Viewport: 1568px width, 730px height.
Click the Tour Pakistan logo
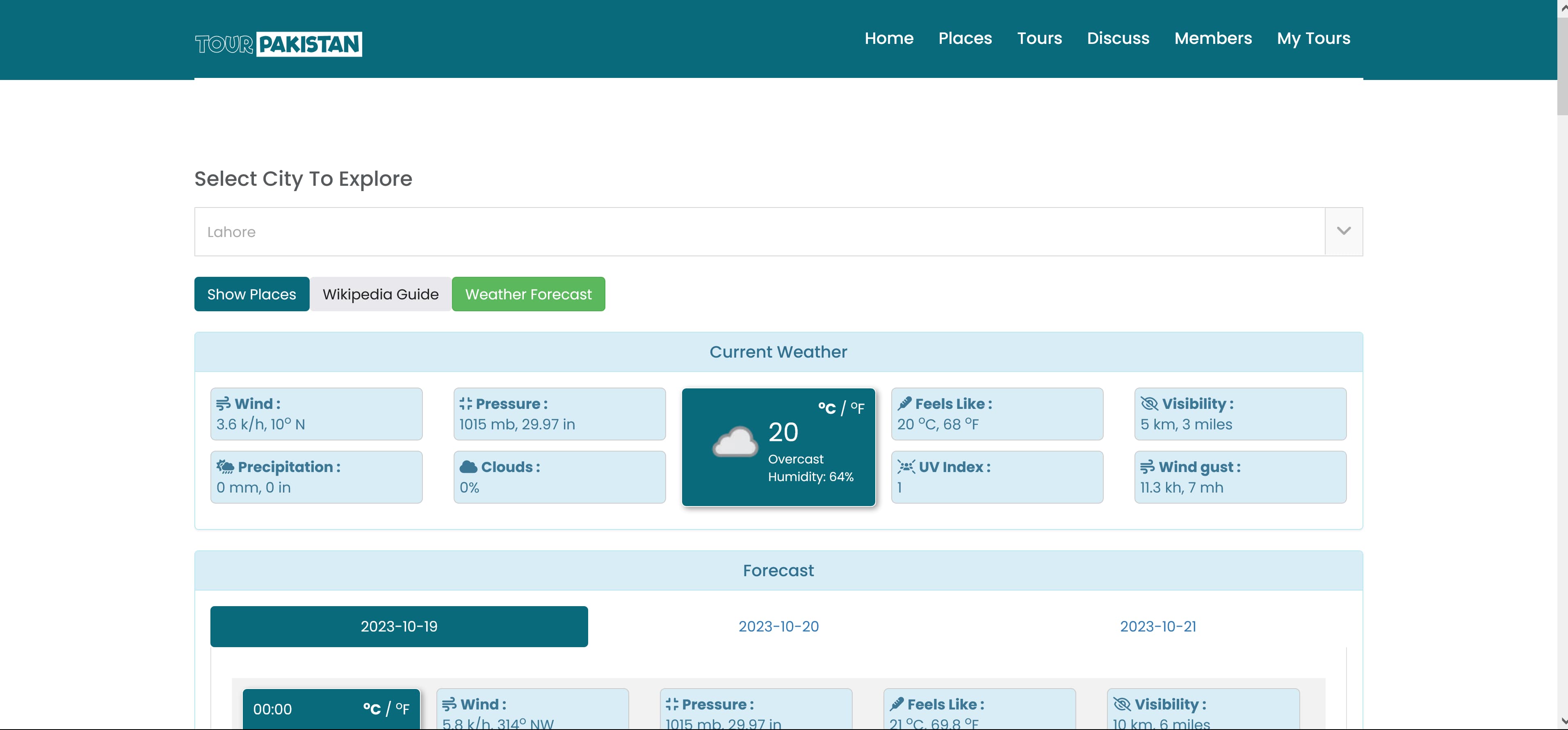pos(278,44)
